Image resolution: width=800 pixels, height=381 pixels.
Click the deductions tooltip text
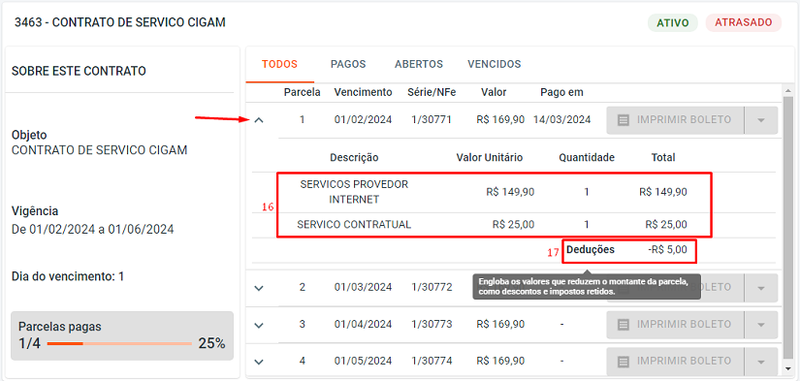pos(583,287)
